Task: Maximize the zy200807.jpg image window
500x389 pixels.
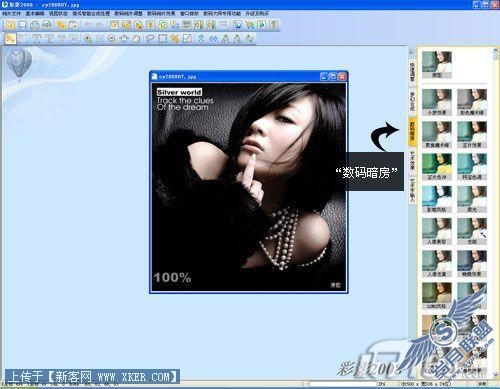Action: (333, 76)
